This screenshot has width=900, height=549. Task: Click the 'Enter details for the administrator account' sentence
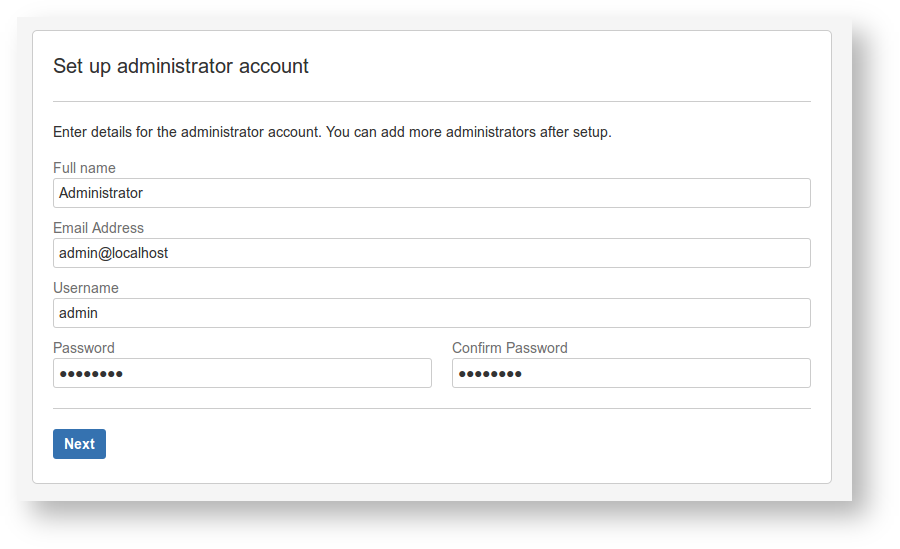[187, 132]
